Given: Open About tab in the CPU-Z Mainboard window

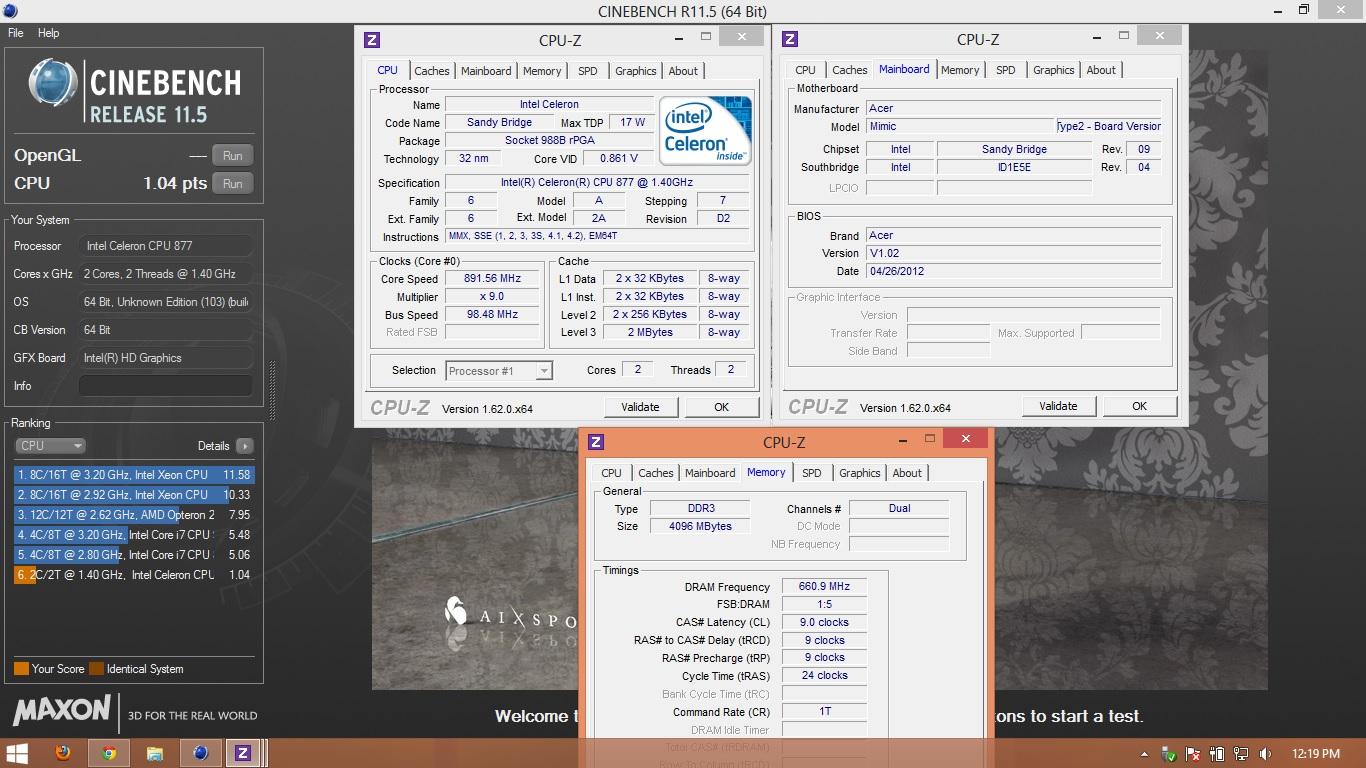Looking at the screenshot, I should pyautogui.click(x=1101, y=70).
